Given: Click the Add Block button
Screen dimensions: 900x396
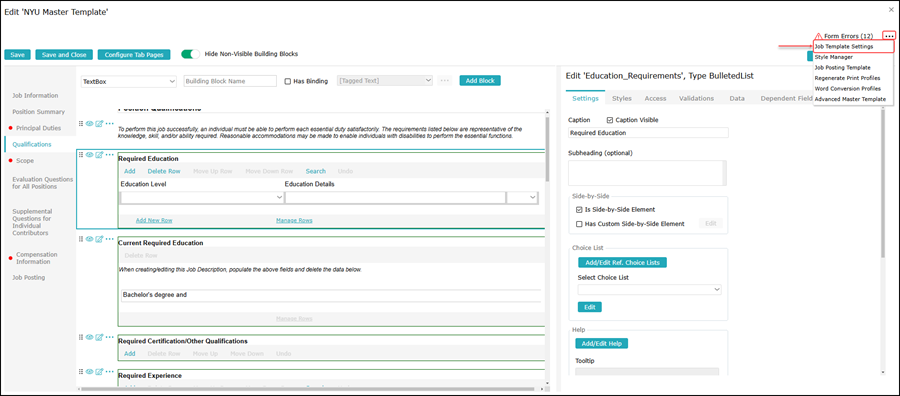Looking at the screenshot, I should coord(480,81).
